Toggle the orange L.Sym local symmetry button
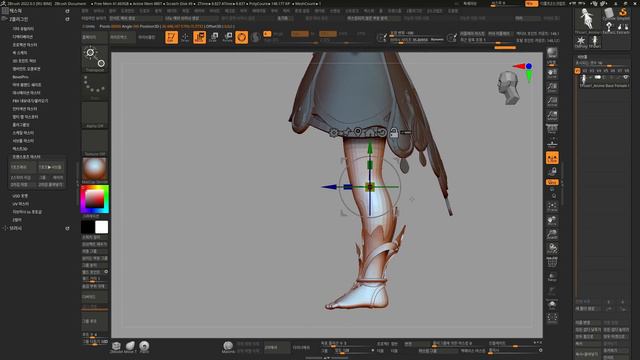The width and height of the screenshot is (640, 360). 552,158
